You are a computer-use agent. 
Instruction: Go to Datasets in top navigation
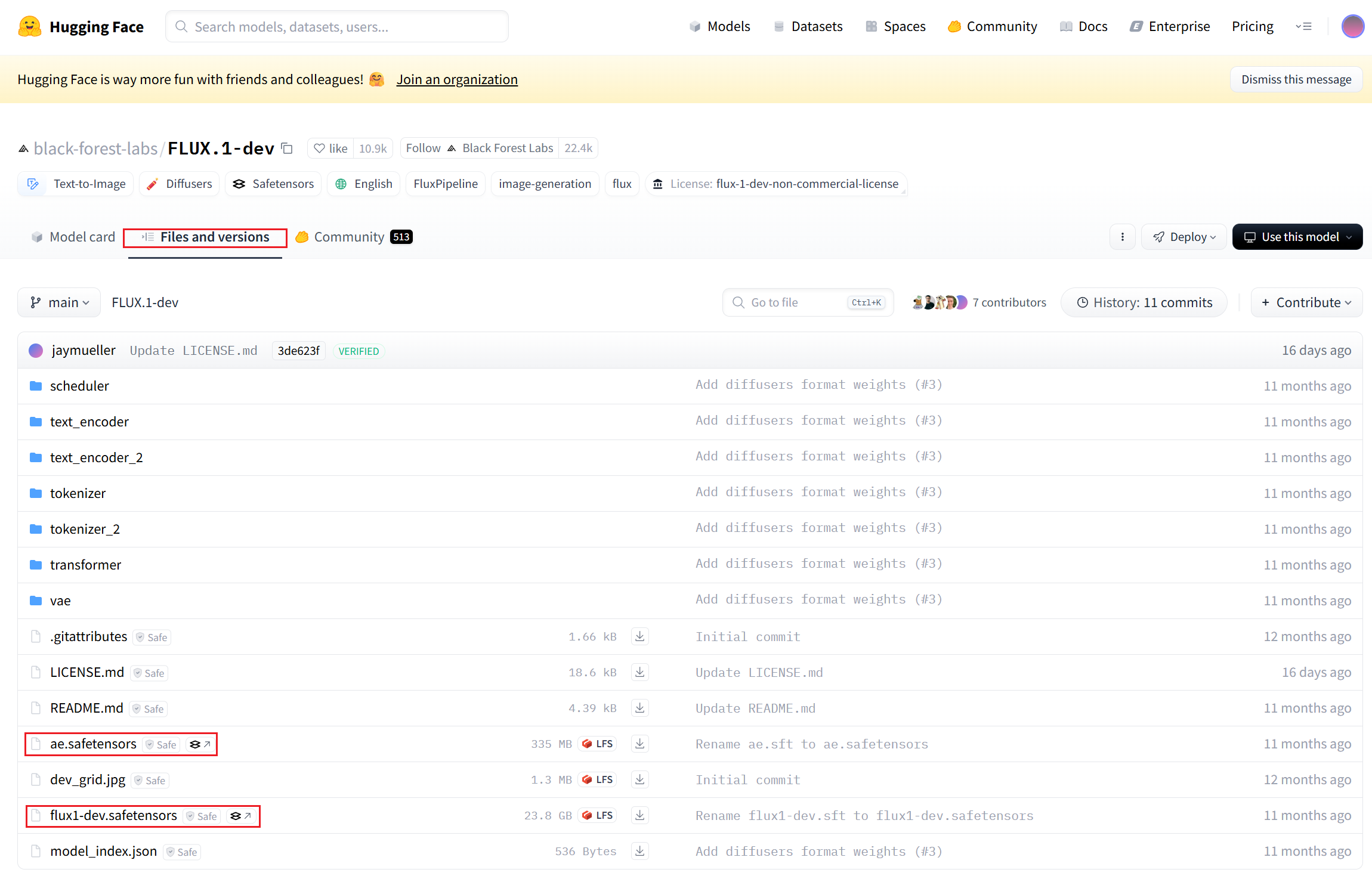coord(808,26)
